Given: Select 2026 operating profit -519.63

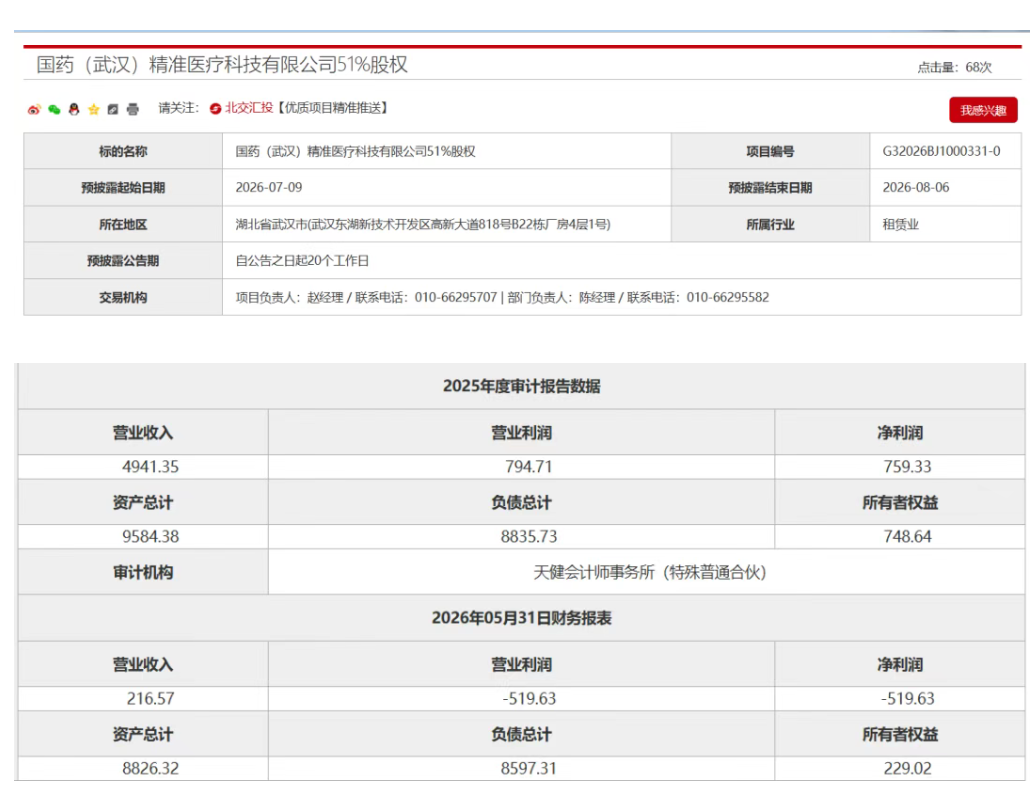Looking at the screenshot, I should 529,698.
